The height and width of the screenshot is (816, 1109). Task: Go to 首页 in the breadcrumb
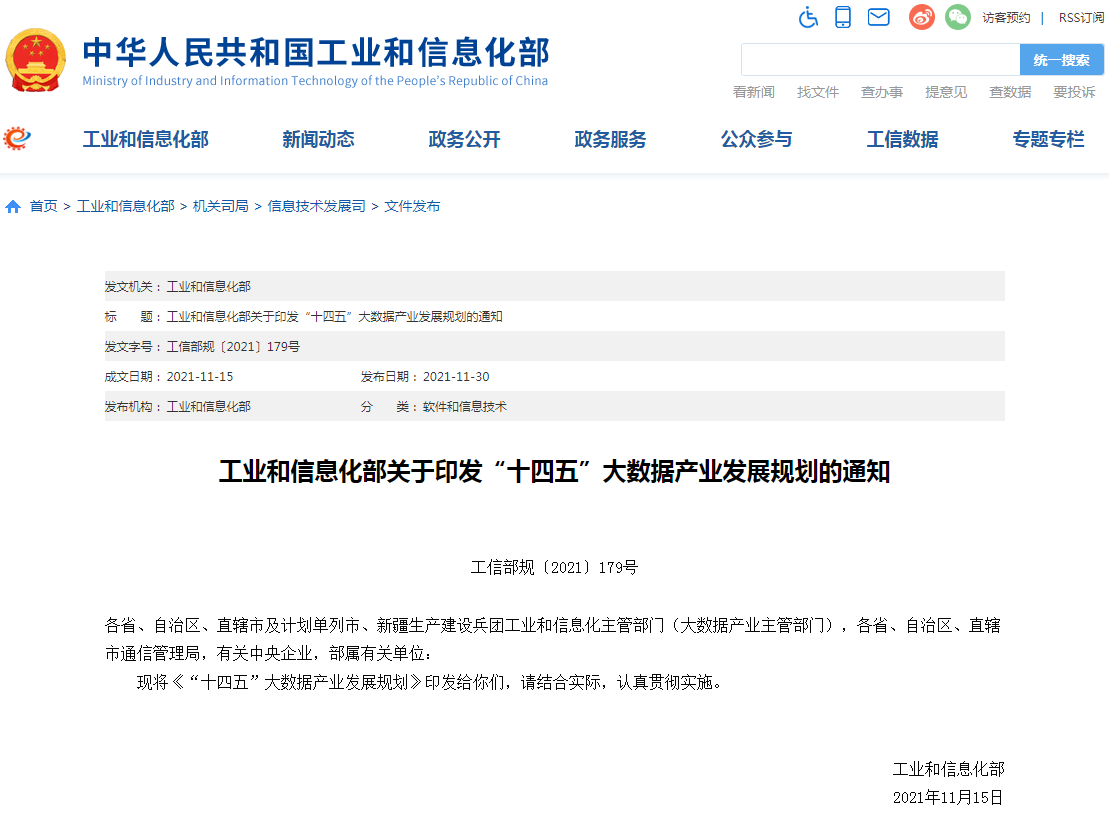44,206
